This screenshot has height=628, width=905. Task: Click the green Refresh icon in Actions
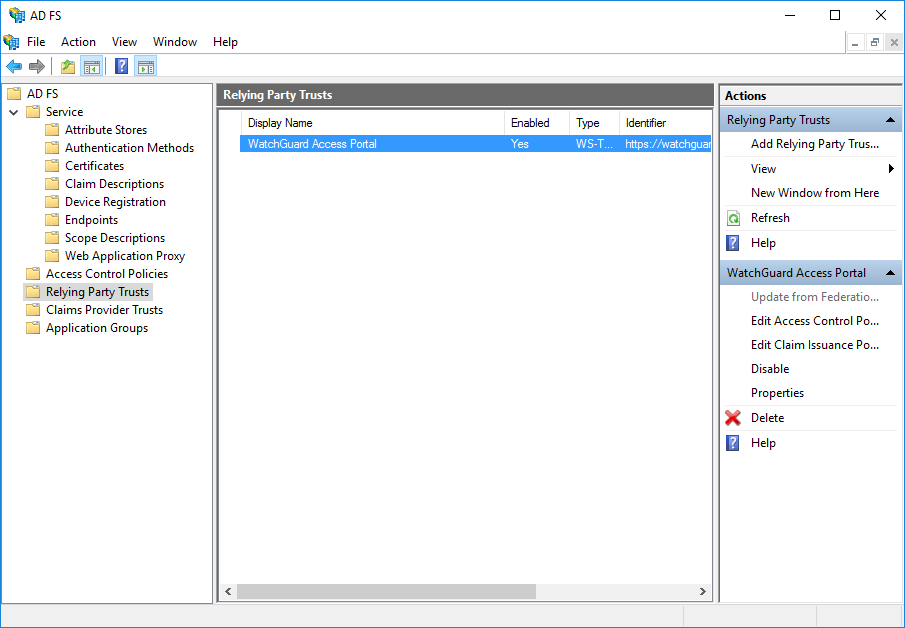[x=733, y=218]
